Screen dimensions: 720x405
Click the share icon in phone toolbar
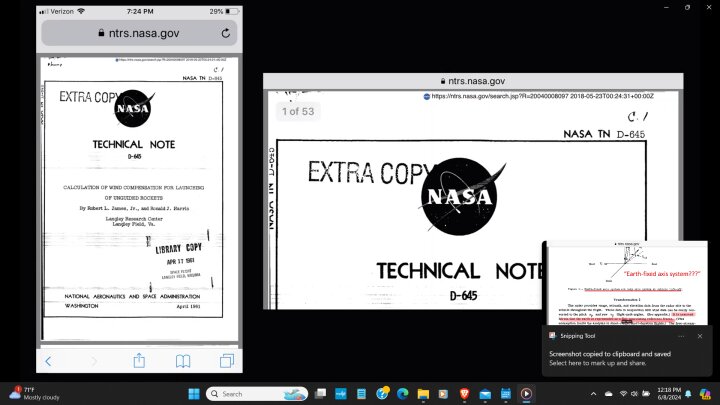click(x=139, y=360)
